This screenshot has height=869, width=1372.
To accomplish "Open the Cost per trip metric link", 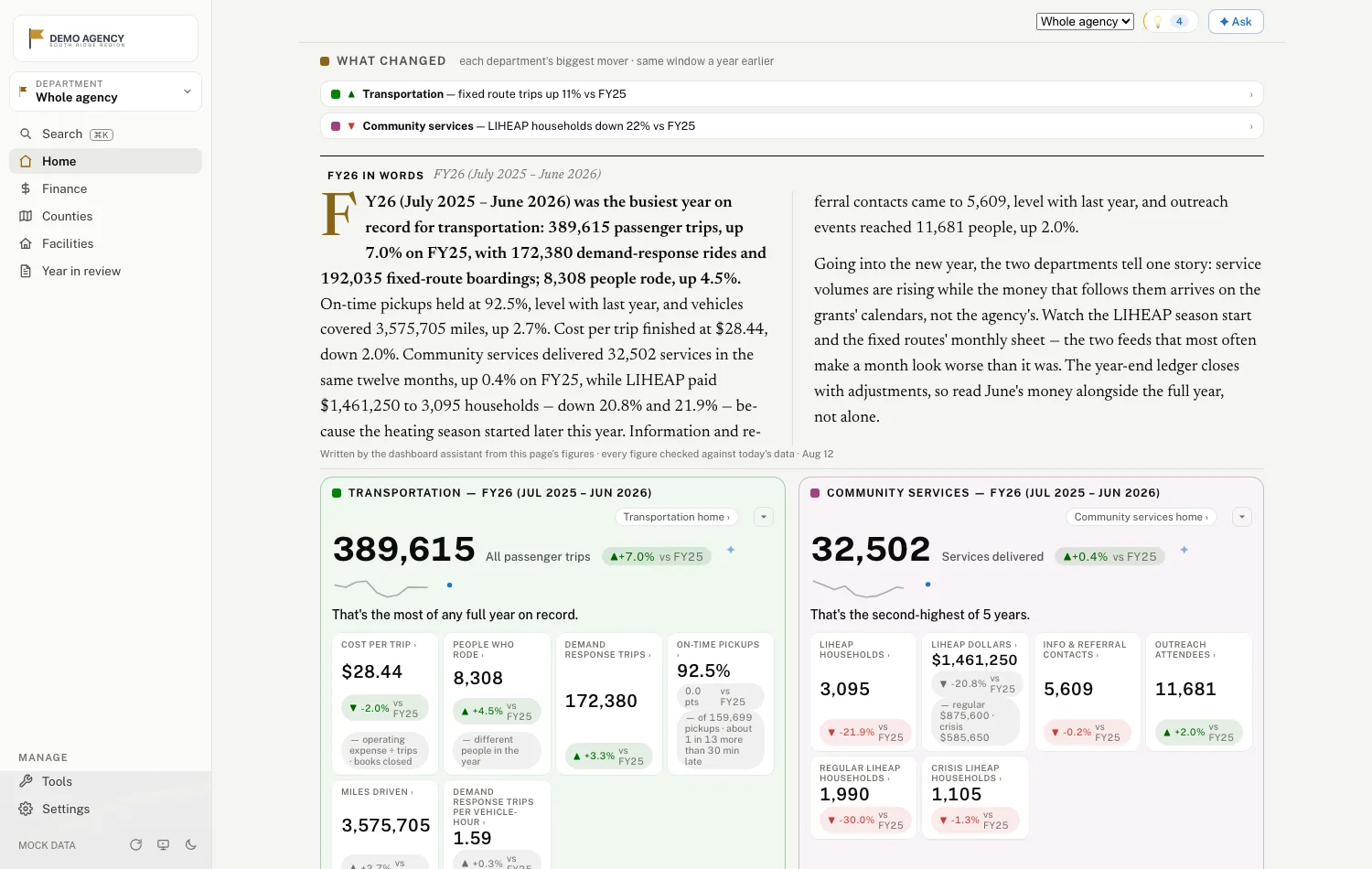I will coord(379,645).
